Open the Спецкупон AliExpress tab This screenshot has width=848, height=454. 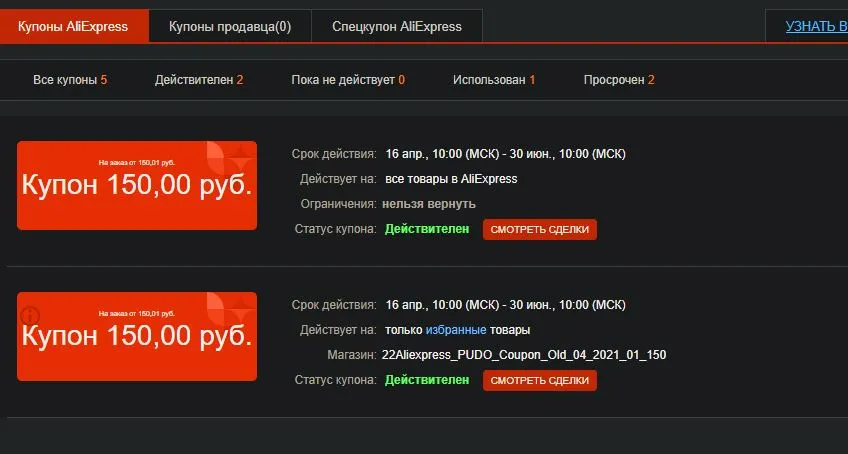coord(396,27)
